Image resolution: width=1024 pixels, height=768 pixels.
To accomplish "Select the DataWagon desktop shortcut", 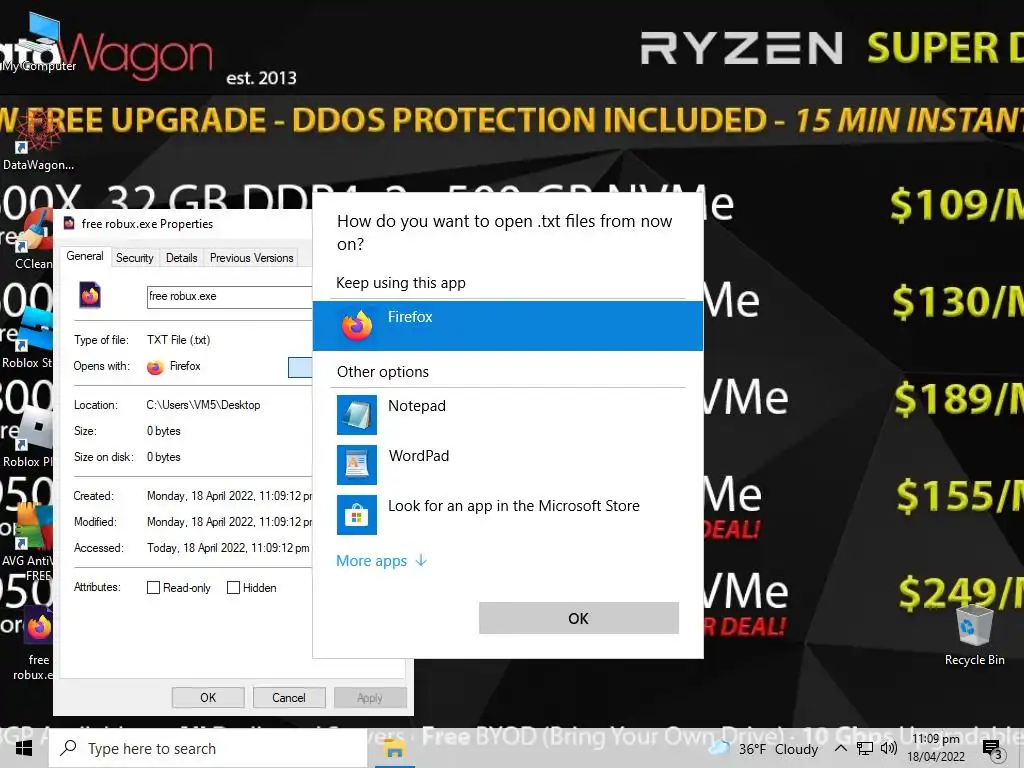I will pos(38,141).
